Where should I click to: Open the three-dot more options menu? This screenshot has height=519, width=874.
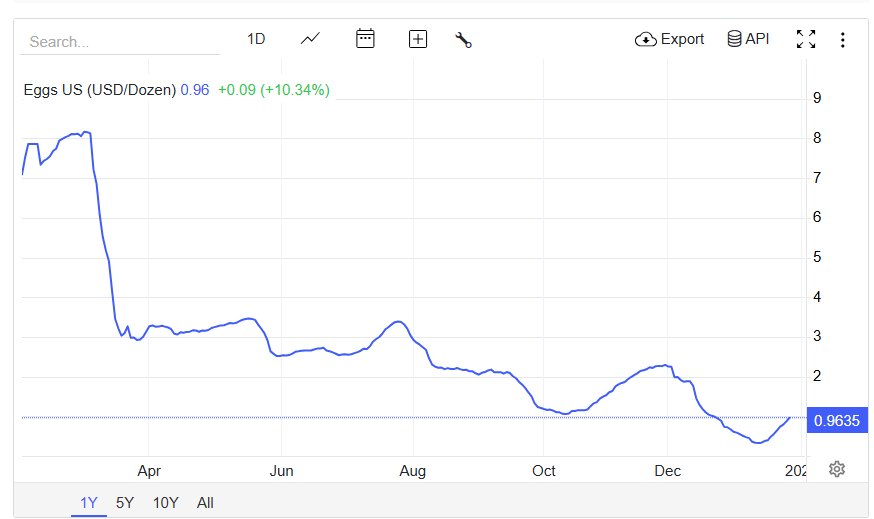[x=843, y=40]
